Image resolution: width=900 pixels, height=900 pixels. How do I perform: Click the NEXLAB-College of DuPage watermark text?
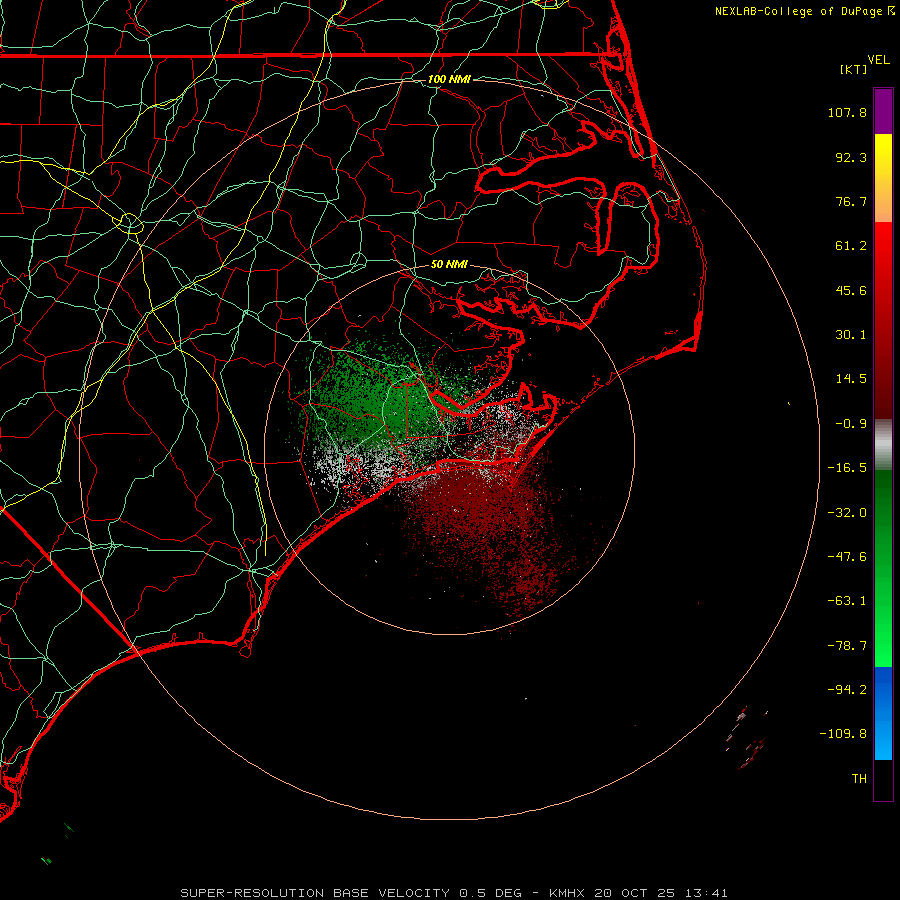point(800,11)
